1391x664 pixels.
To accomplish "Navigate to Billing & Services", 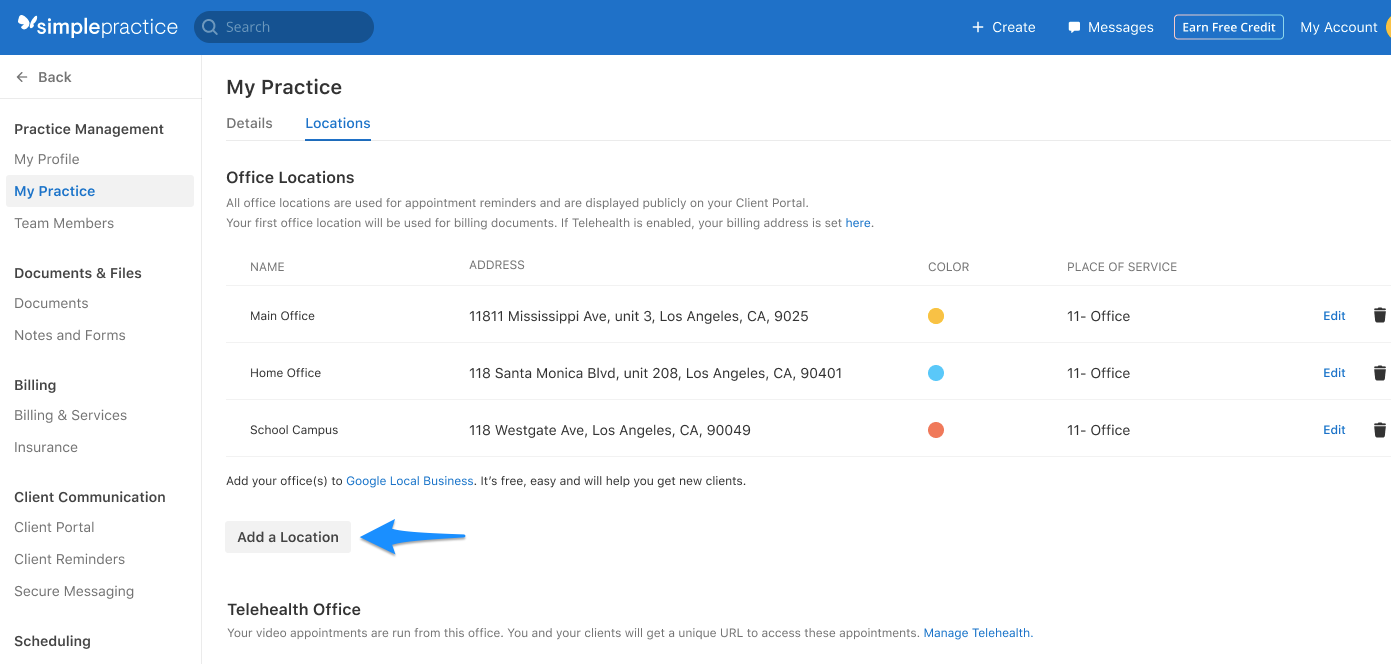I will [70, 414].
